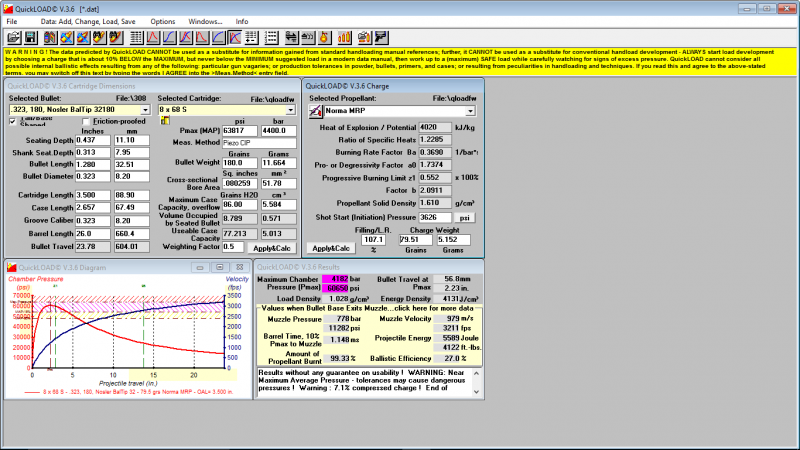The height and width of the screenshot is (450, 800).
Task: Click the Filling/L.R. percent field
Action: click(373, 239)
